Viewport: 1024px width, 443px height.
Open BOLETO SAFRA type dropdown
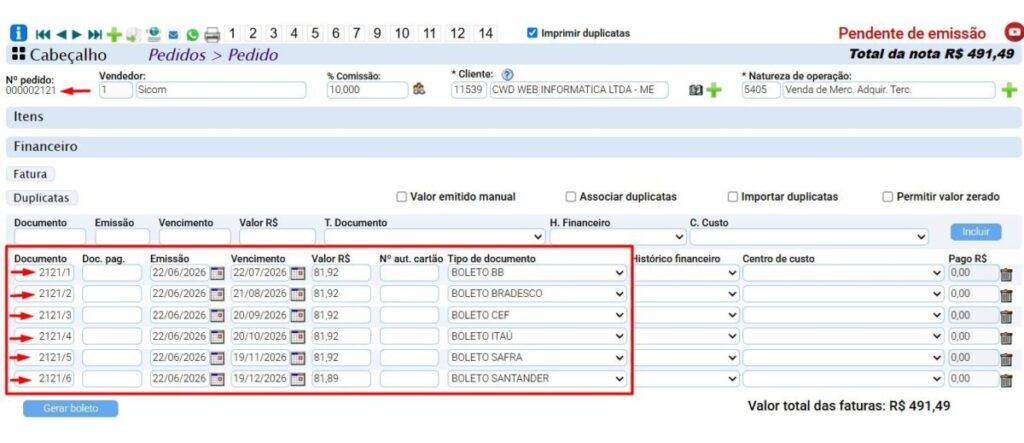(x=537, y=357)
